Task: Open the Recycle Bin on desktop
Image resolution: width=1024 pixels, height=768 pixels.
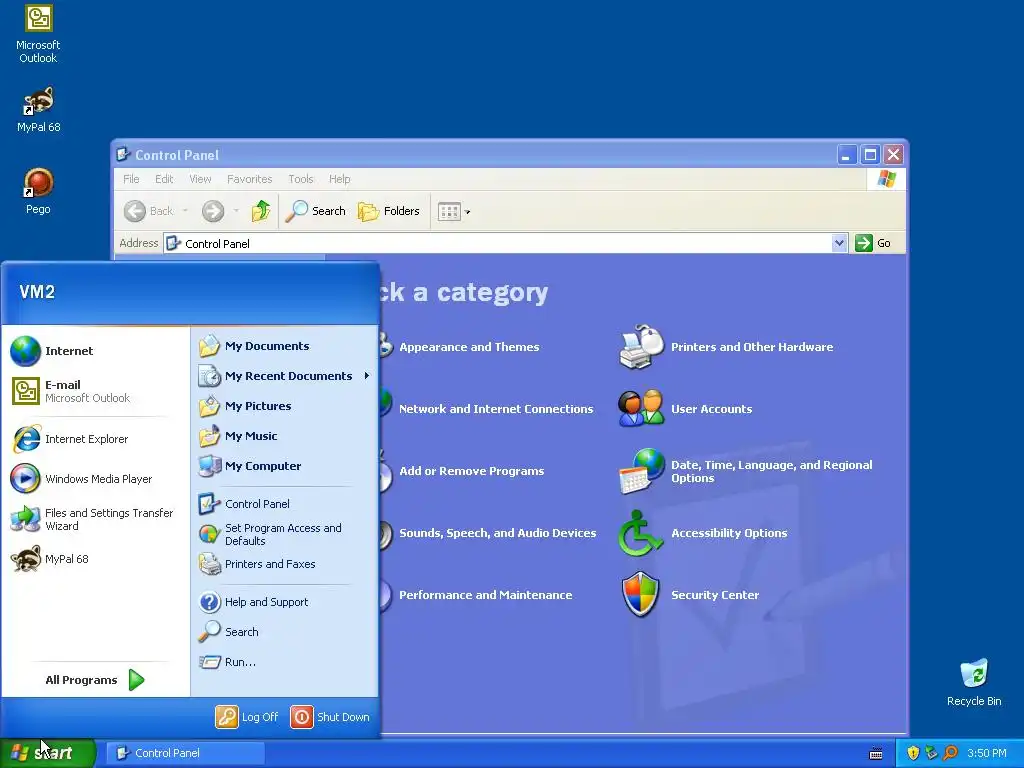Action: coord(974,683)
